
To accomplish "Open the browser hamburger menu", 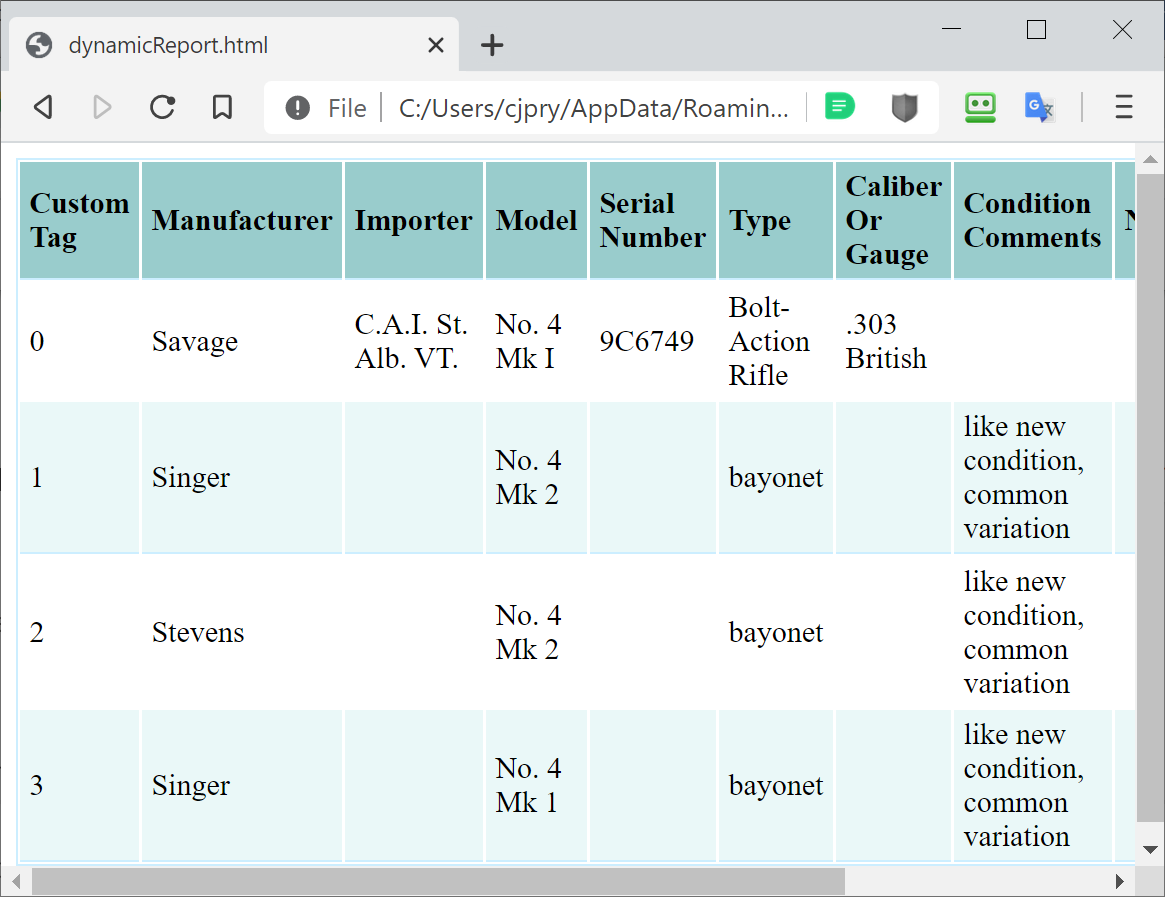I will point(1123,108).
